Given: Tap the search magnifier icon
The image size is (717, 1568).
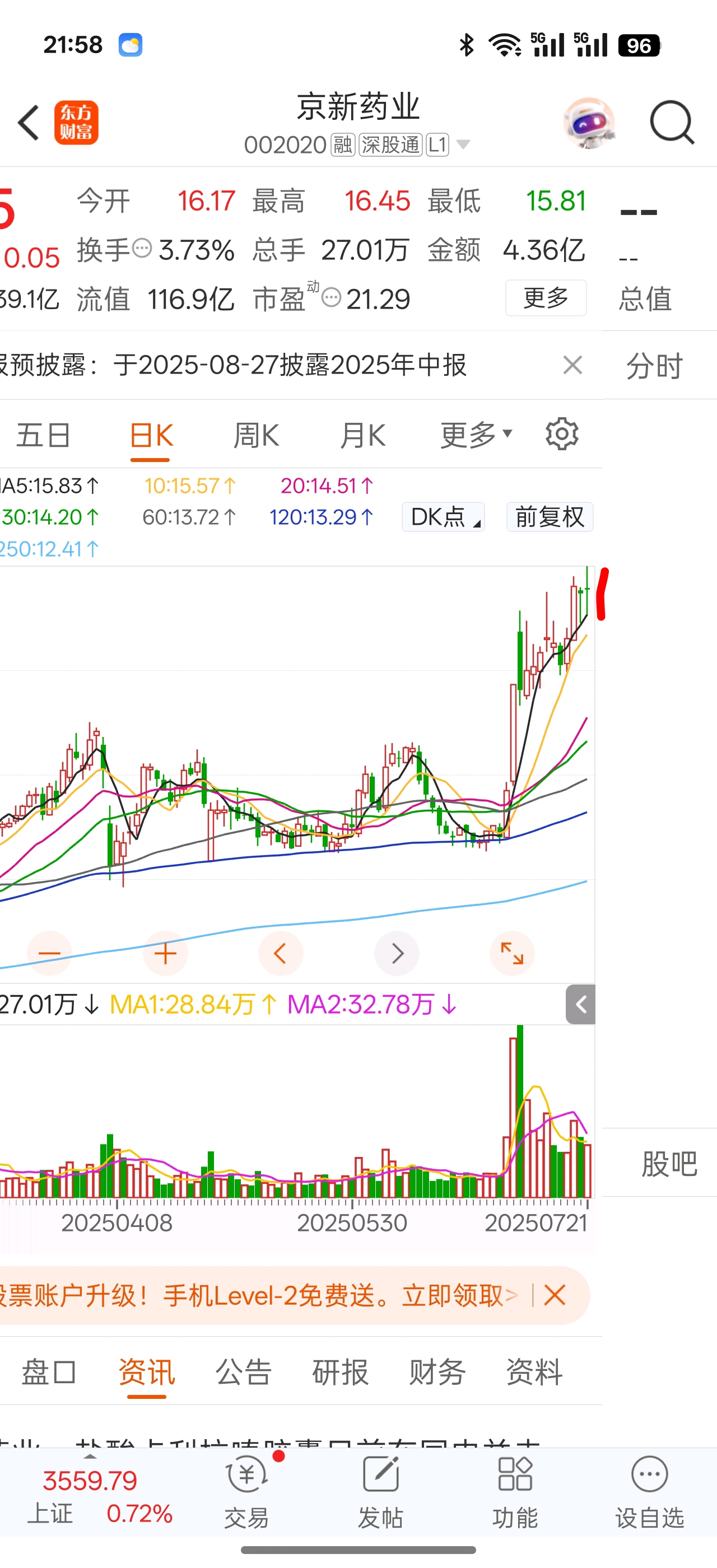Looking at the screenshot, I should click(672, 122).
